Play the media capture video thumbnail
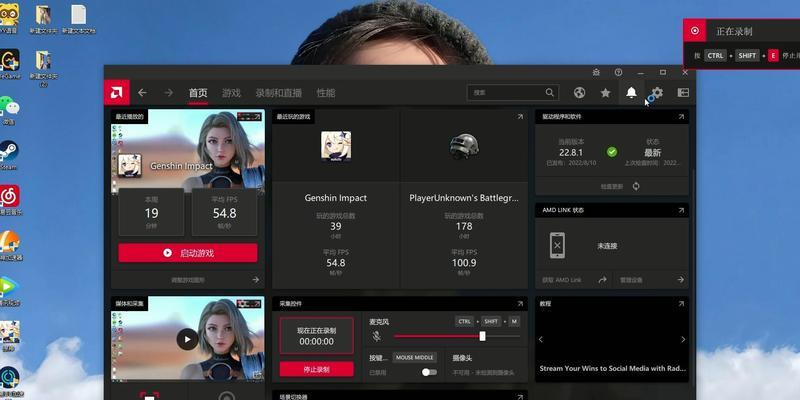Image resolution: width=800 pixels, height=400 pixels. click(x=187, y=339)
